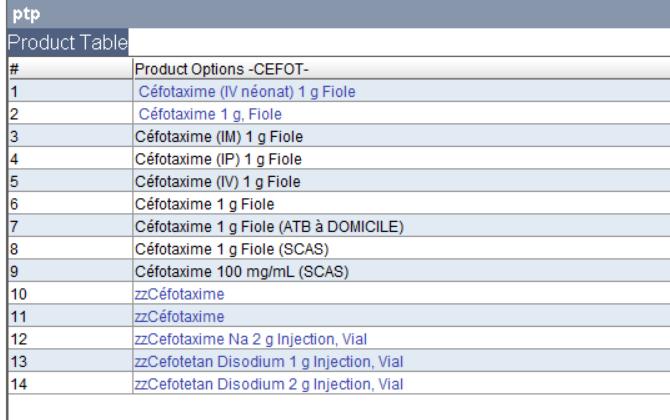Select Céfotaxime (IV néonat) 1 g Fiole
This screenshot has height=420, width=670.
click(246, 92)
